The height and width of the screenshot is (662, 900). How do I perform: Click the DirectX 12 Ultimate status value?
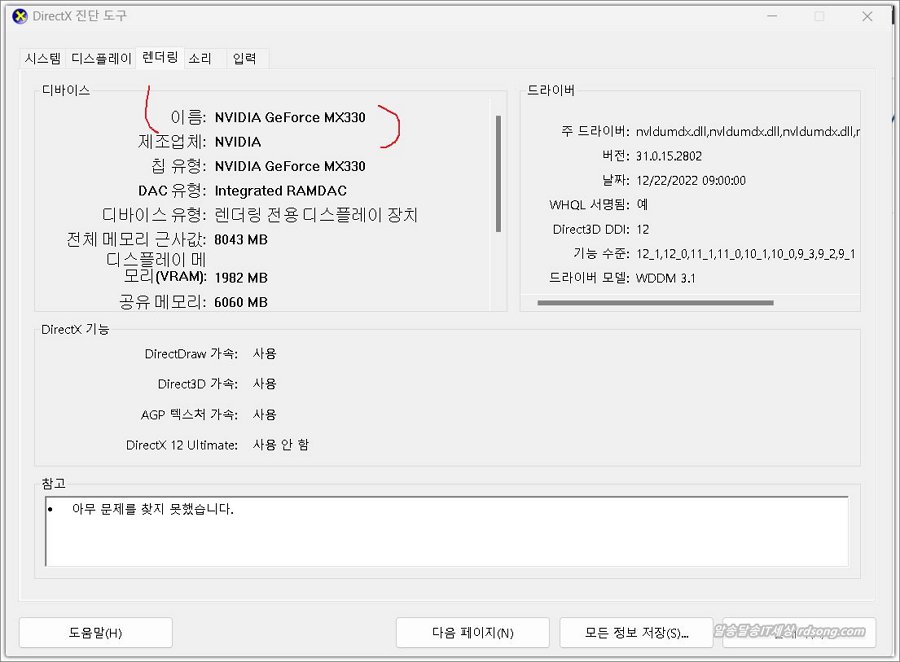coord(280,445)
